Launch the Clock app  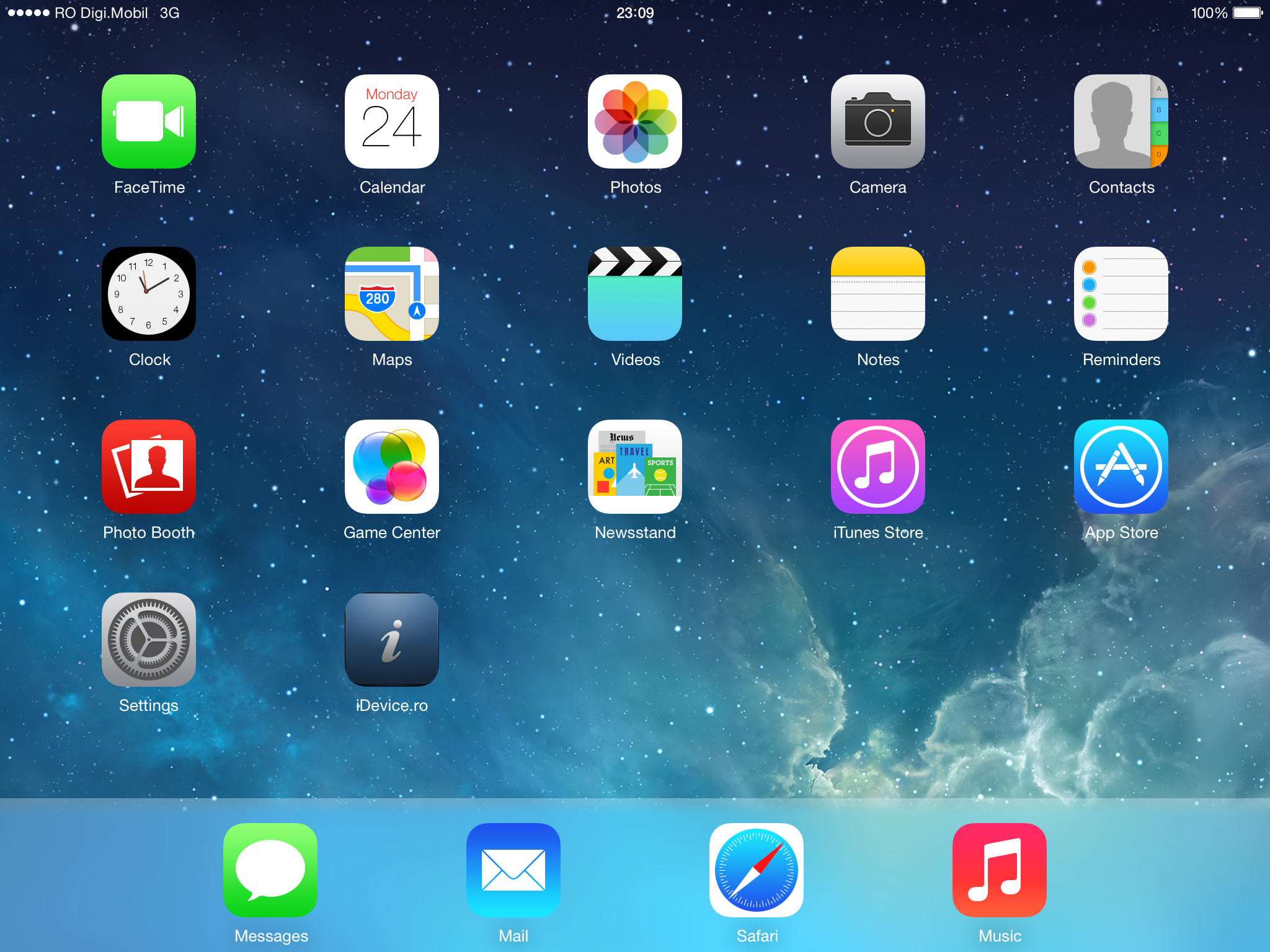(x=149, y=294)
